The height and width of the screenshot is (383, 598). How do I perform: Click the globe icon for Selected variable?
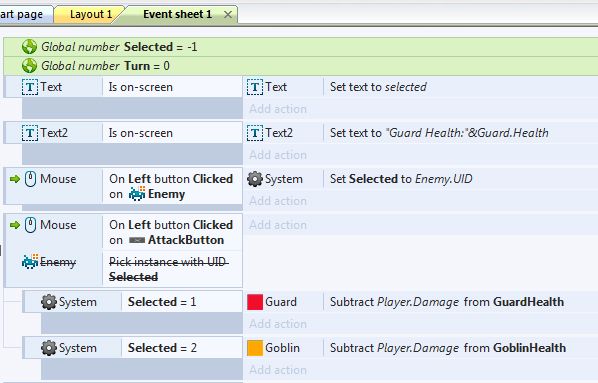[x=29, y=47]
